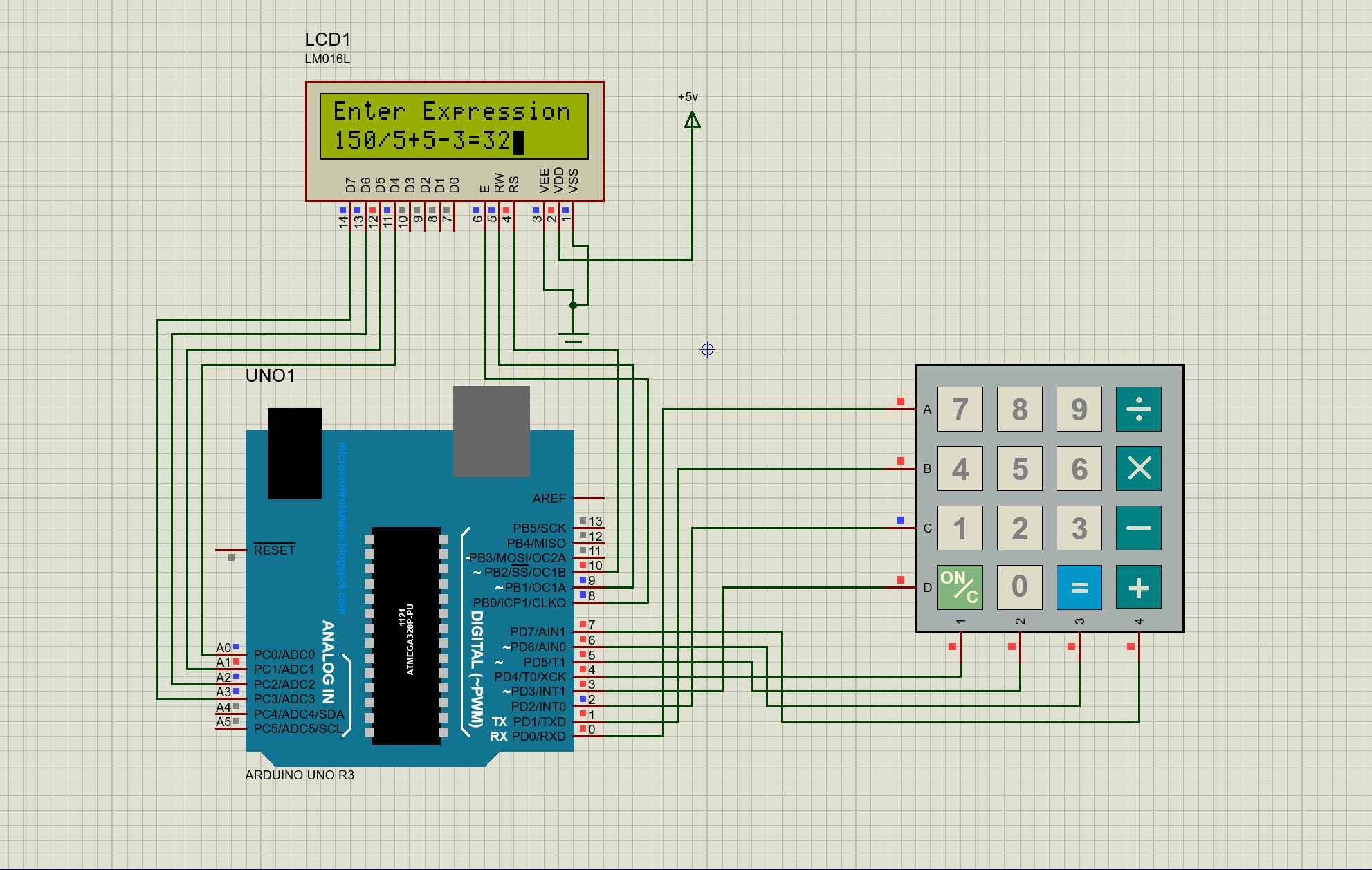Click the LCD1 component label
The width and height of the screenshot is (1372, 870).
[327, 40]
